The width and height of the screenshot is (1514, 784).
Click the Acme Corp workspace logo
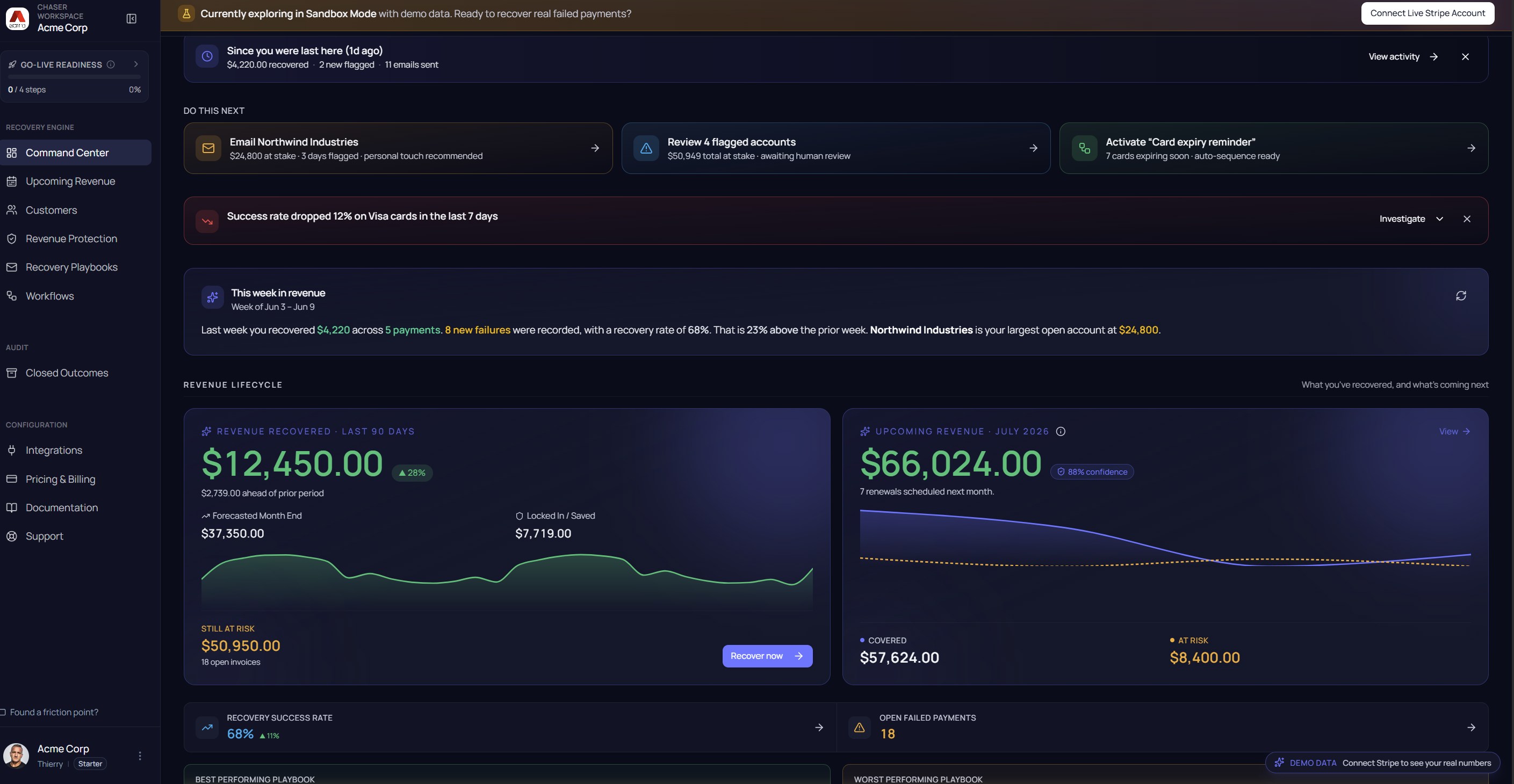tap(17, 19)
